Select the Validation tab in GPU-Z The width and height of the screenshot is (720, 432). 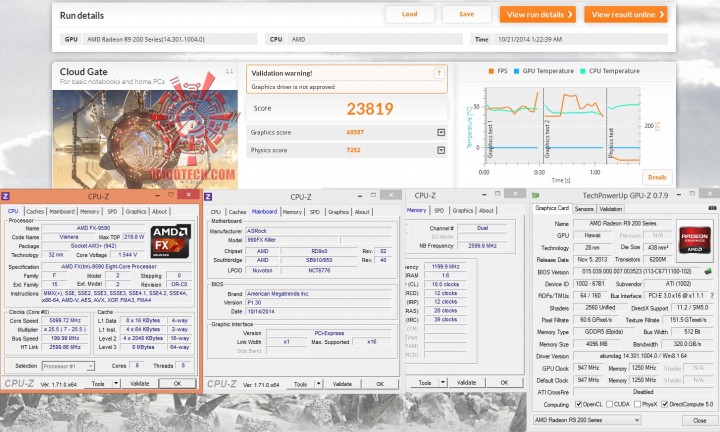pos(611,208)
